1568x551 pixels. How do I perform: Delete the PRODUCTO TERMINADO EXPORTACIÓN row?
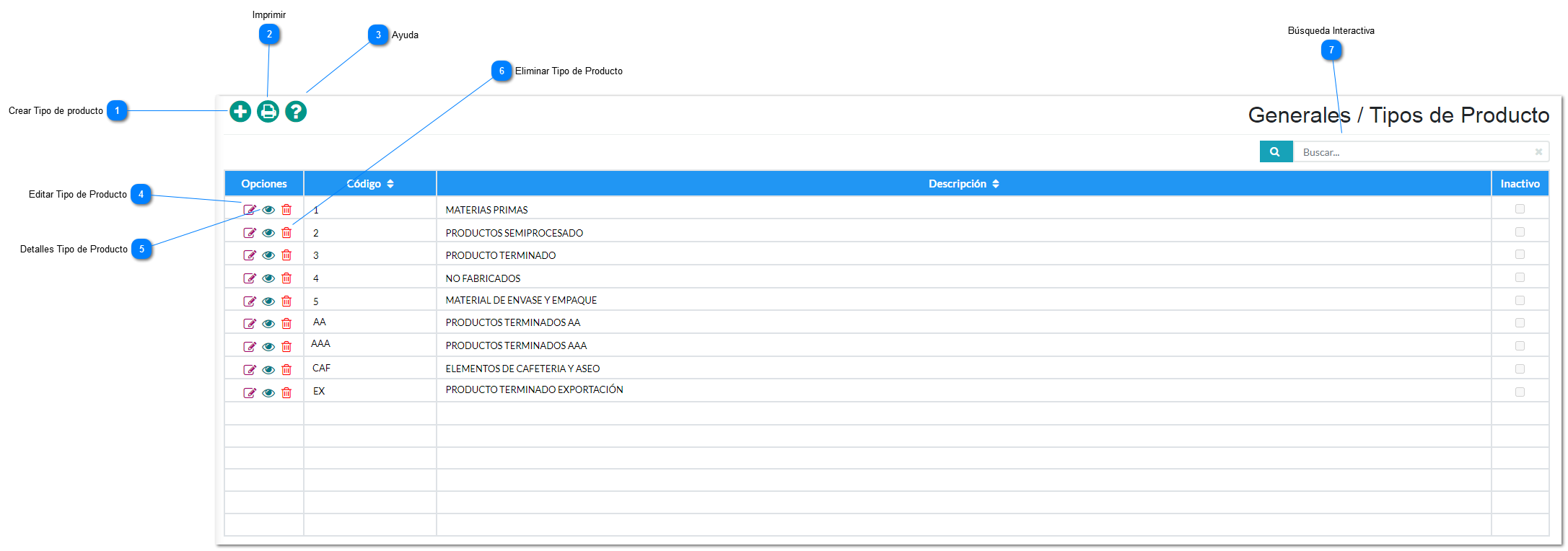286,393
